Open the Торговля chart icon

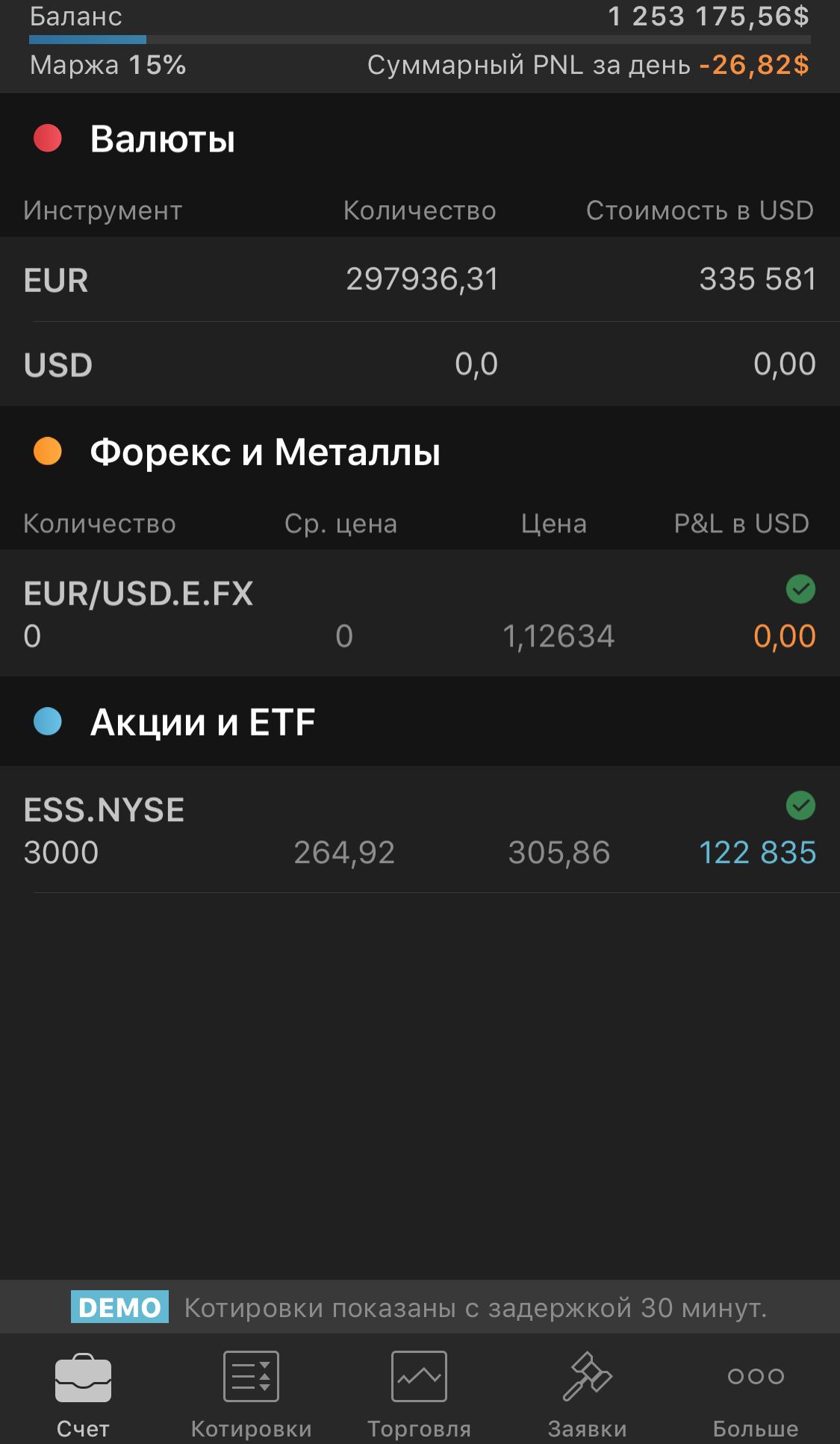419,1376
